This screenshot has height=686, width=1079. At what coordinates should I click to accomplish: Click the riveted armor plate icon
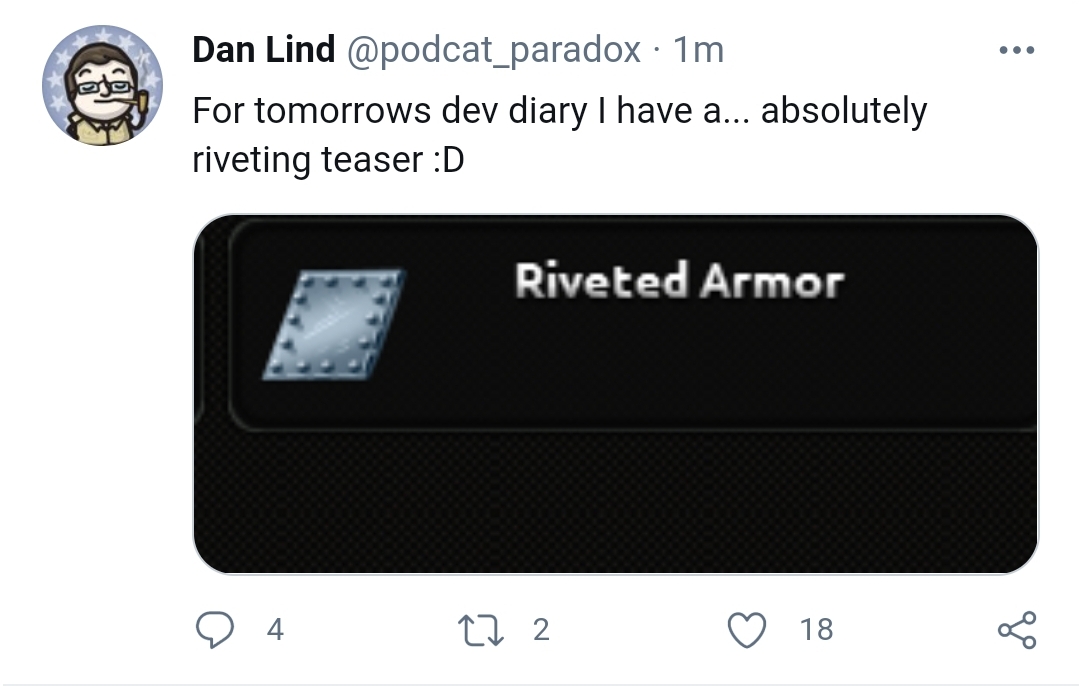334,324
